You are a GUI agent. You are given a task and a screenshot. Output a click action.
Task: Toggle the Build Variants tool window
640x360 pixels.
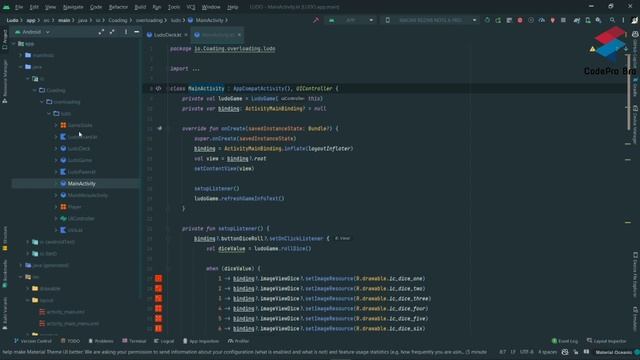click(5, 313)
